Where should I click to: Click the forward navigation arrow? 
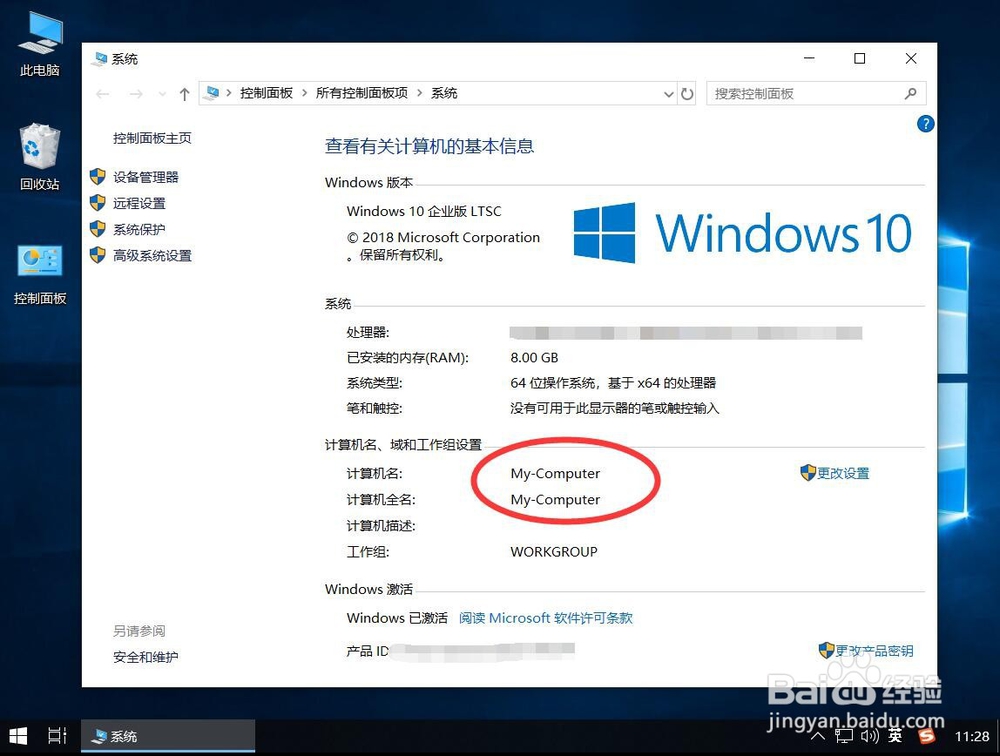(x=136, y=94)
